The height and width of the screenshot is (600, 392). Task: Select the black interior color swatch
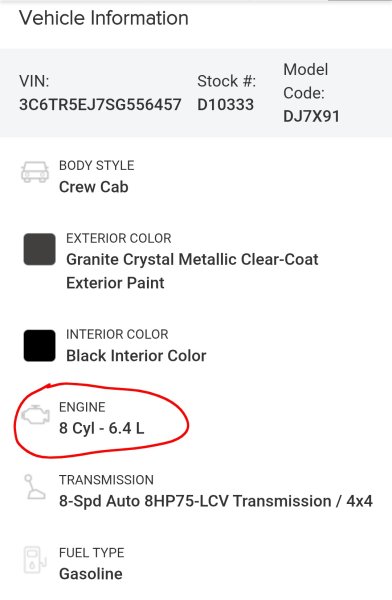pos(39,346)
